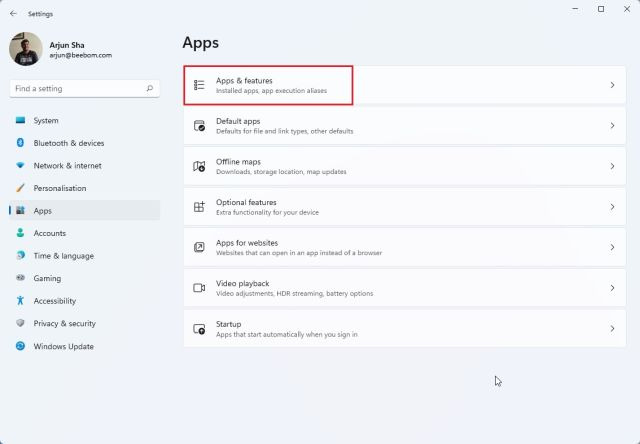
Task: Maximize the Settings window
Action: click(x=601, y=9)
